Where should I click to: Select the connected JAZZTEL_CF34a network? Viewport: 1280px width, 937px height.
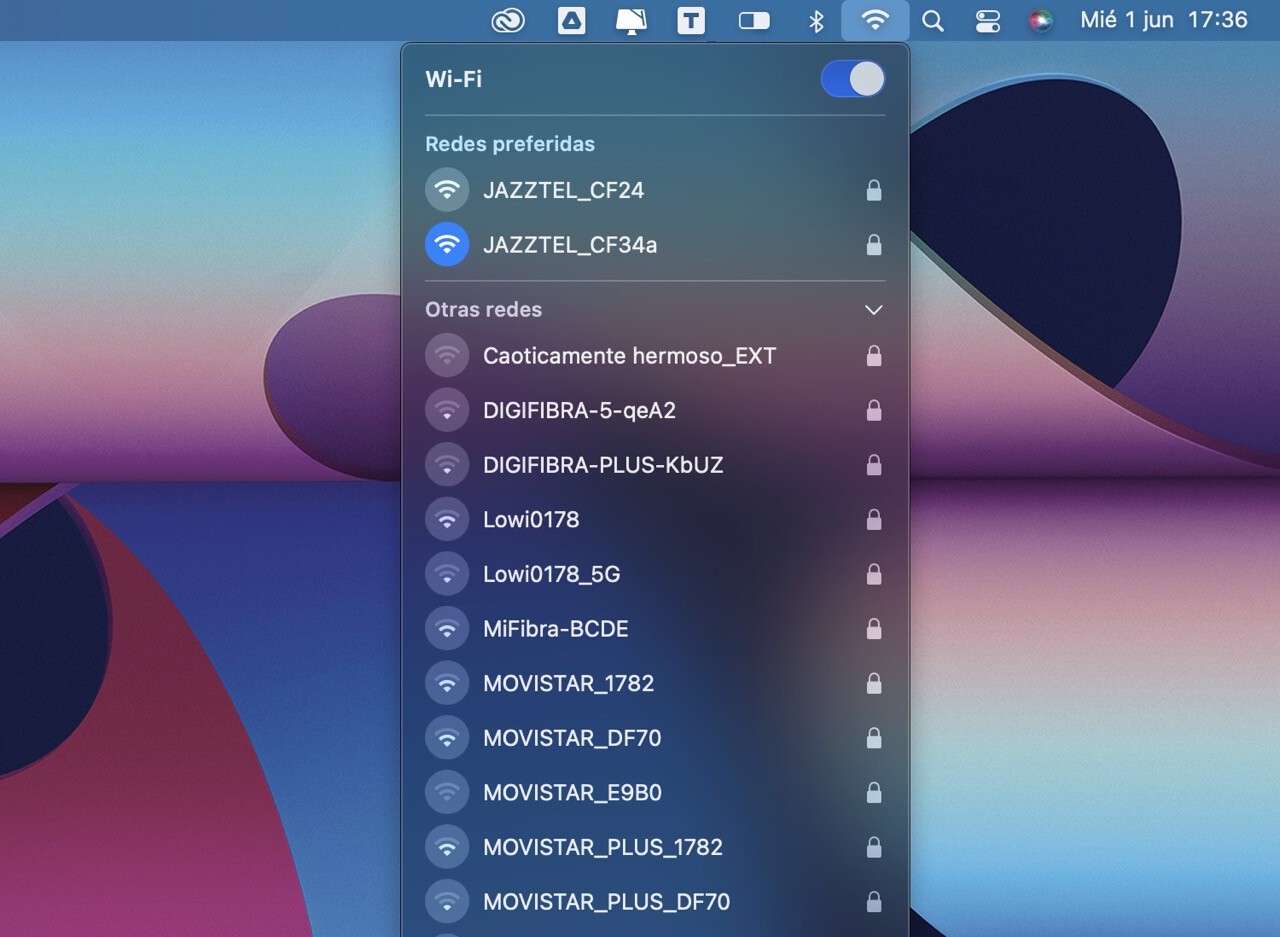coord(570,245)
